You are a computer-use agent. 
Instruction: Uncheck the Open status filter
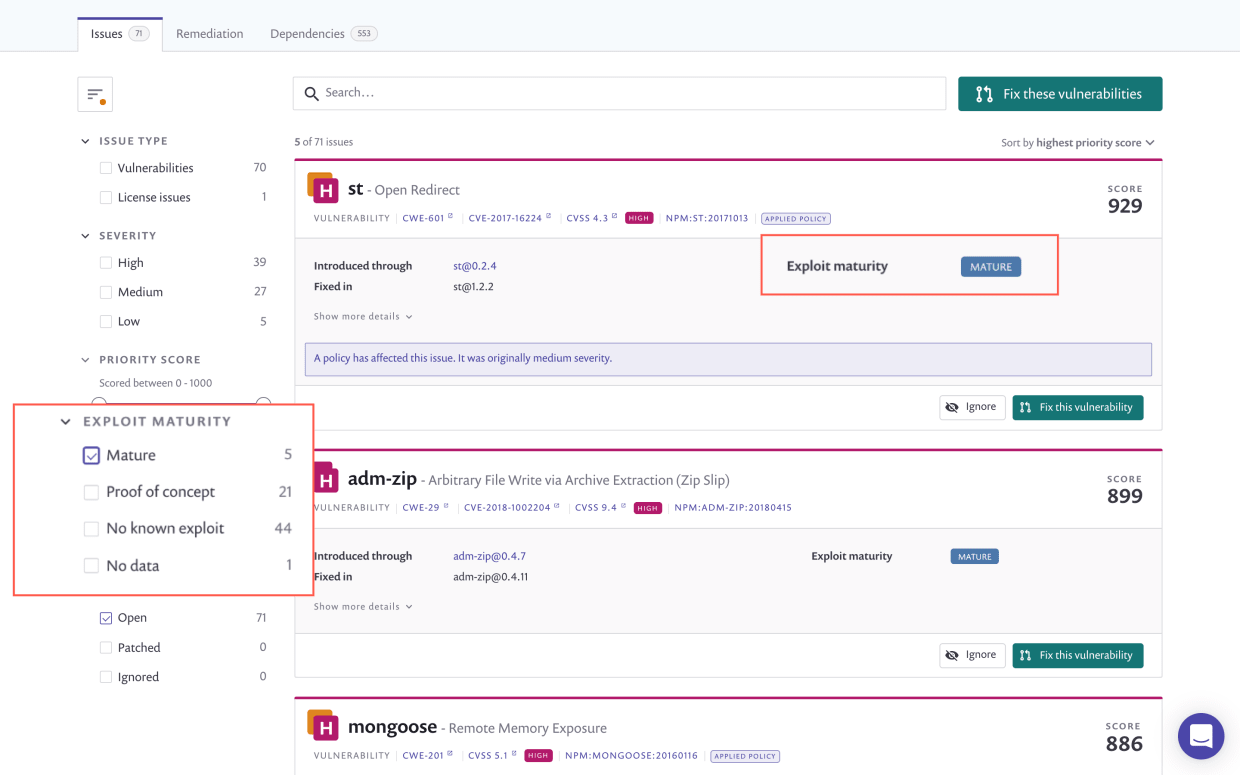point(106,618)
